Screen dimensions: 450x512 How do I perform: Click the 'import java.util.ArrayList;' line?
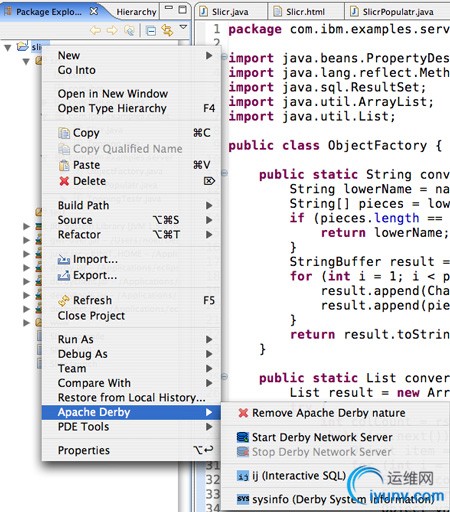coord(331,102)
